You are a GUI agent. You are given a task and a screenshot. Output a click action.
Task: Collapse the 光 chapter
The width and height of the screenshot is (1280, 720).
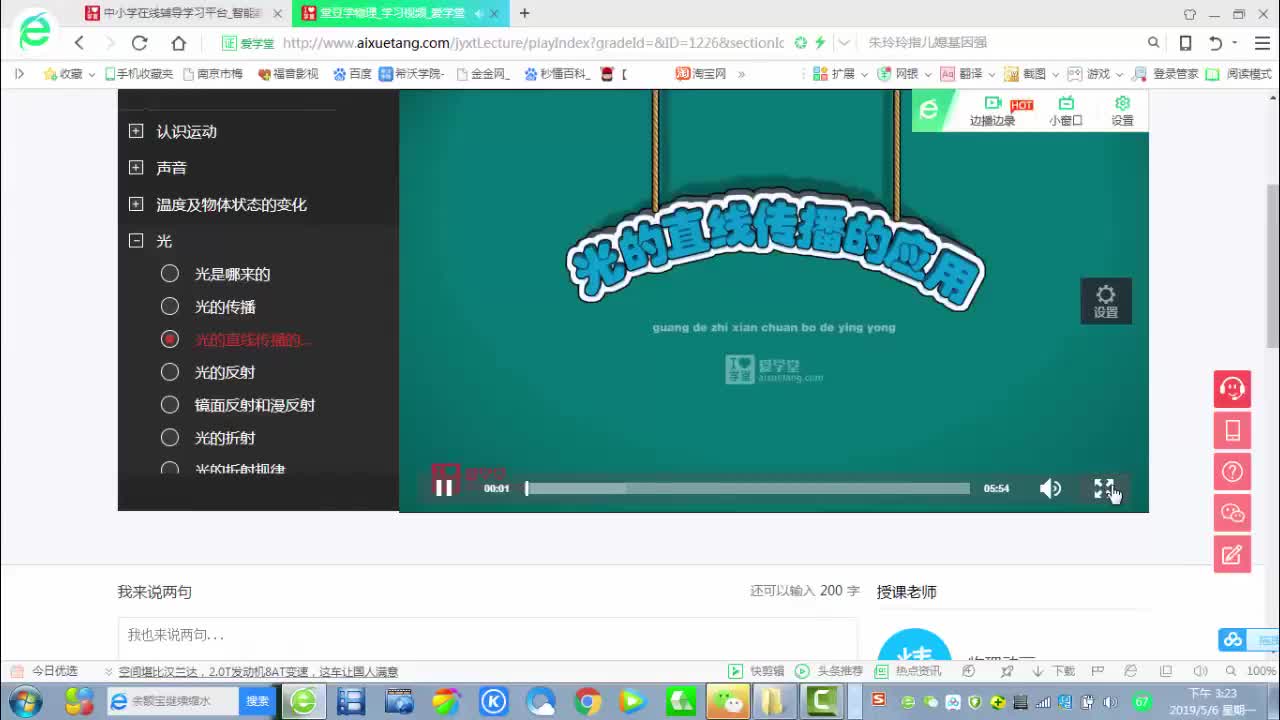tap(136, 241)
